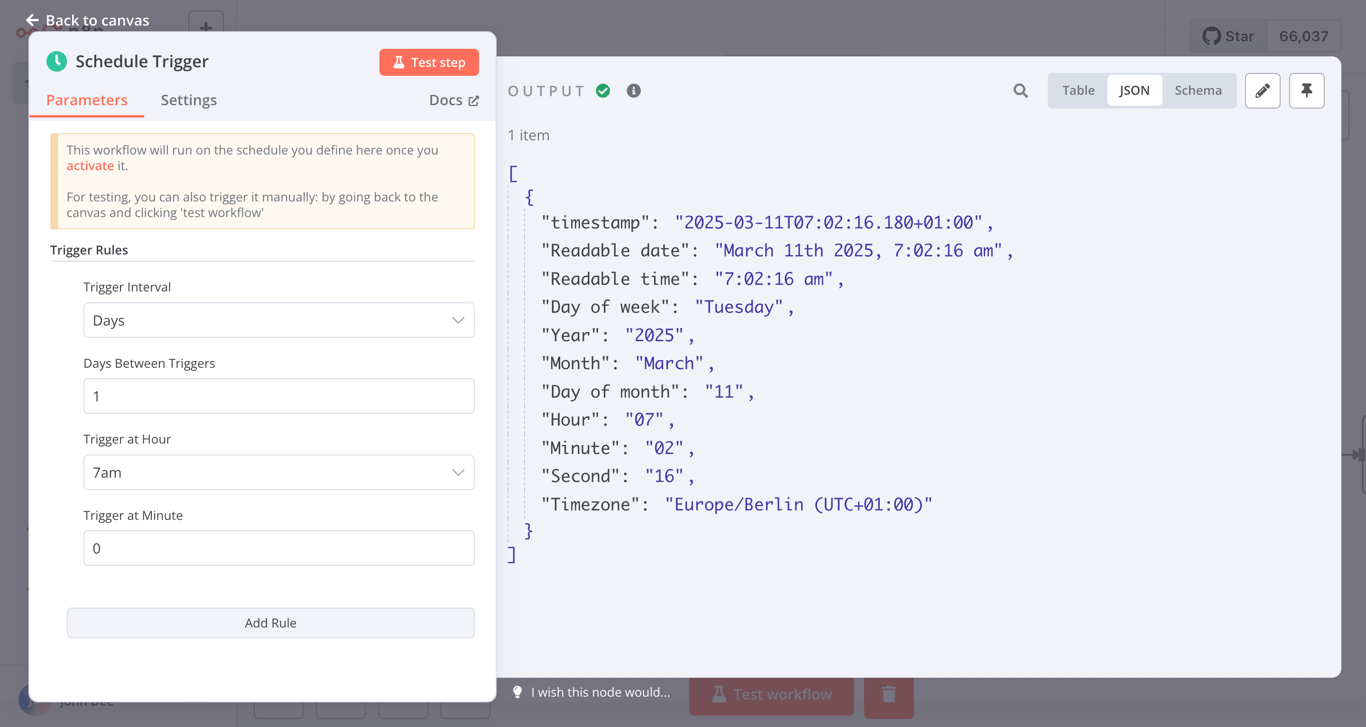Screen dimensions: 1366x727
Task: Click the clock icon on Schedule Trigger
Action: (57, 61)
